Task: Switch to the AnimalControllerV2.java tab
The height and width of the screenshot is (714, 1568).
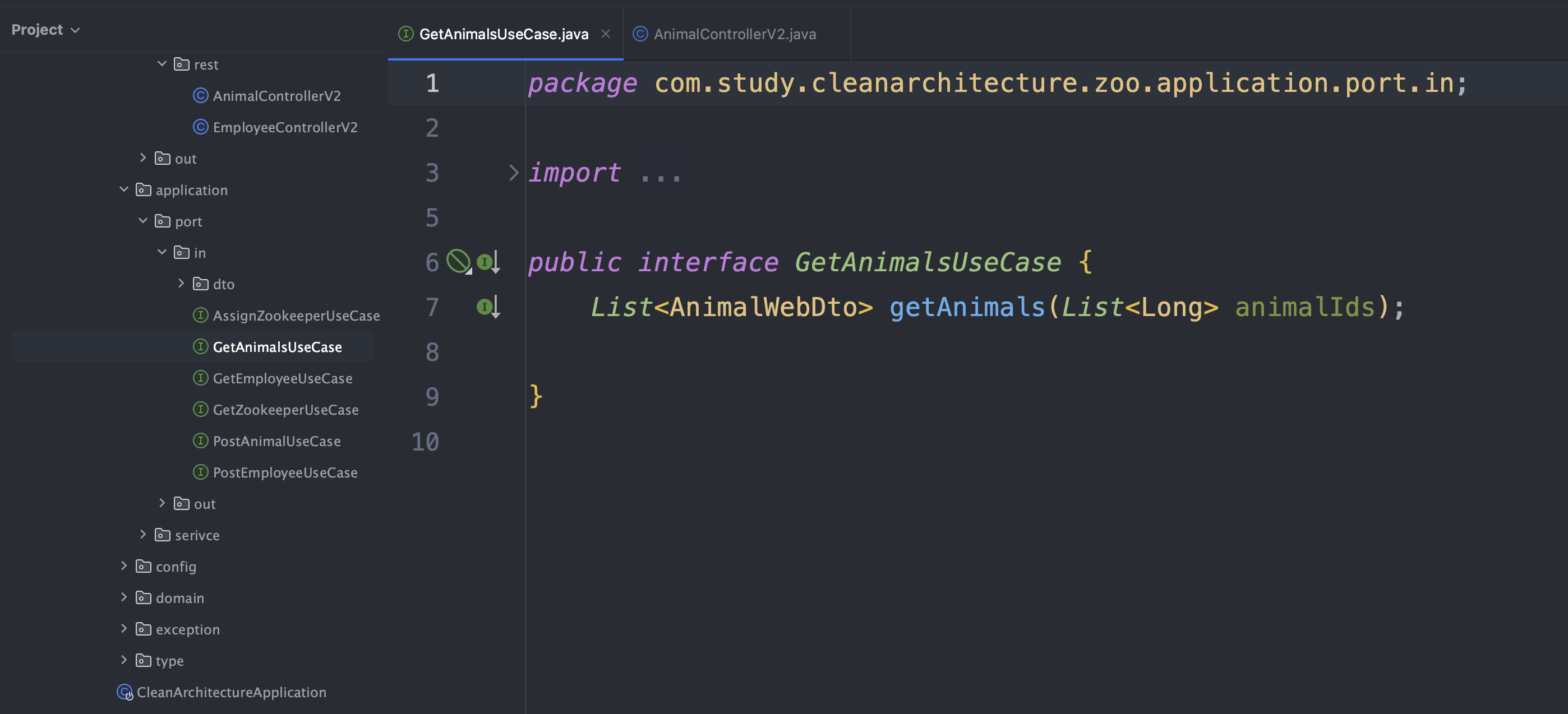Action: pos(734,34)
